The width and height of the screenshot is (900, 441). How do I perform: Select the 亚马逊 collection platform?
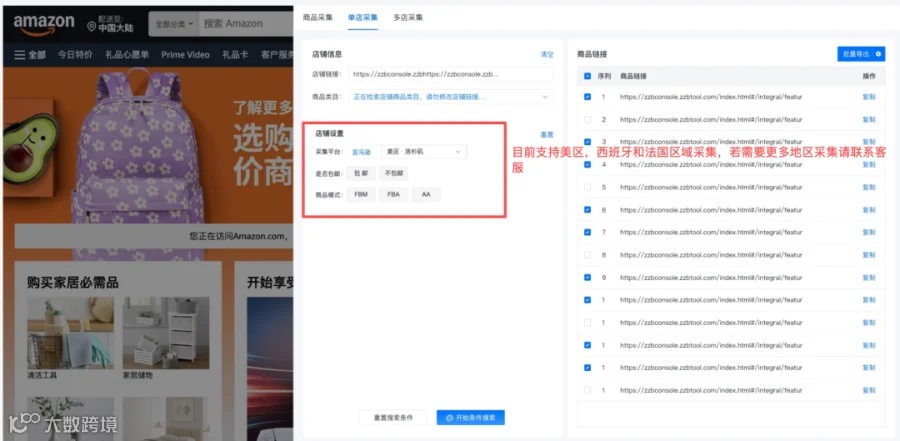[x=362, y=152]
